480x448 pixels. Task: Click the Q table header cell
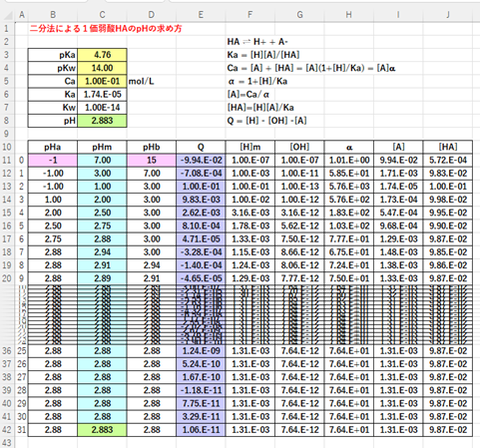click(201, 147)
